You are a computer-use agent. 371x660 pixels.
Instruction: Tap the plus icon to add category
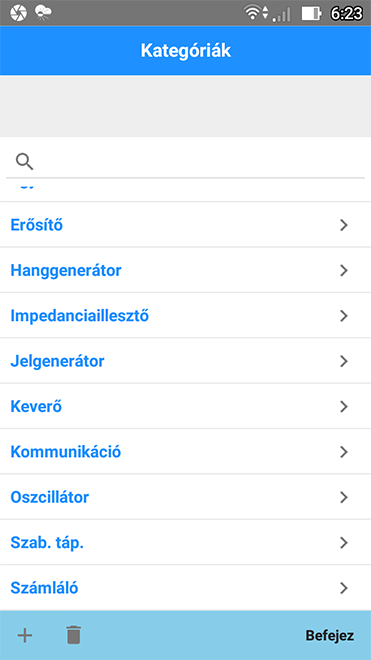[x=25, y=635]
